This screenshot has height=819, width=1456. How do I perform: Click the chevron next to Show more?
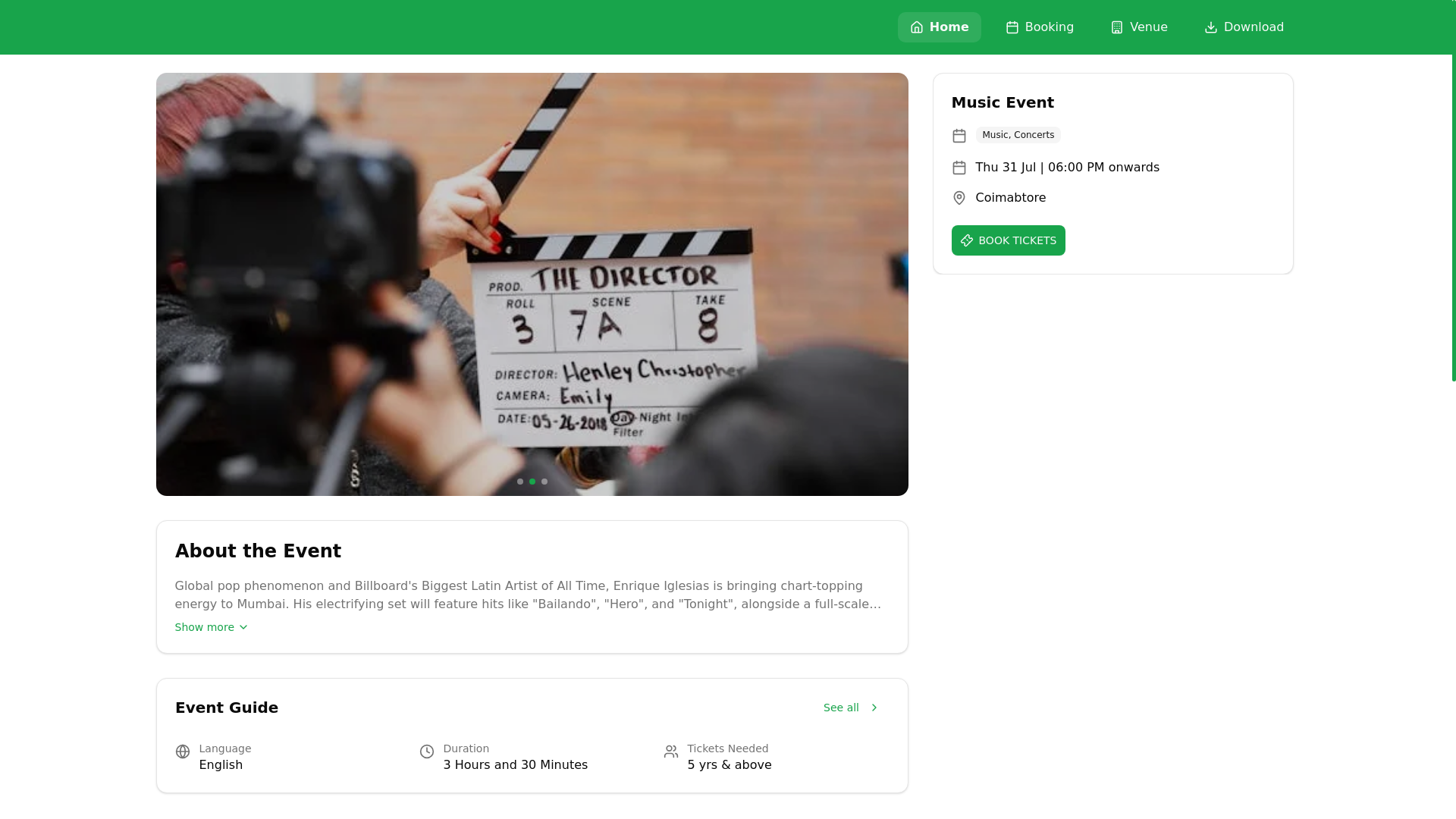click(x=243, y=627)
